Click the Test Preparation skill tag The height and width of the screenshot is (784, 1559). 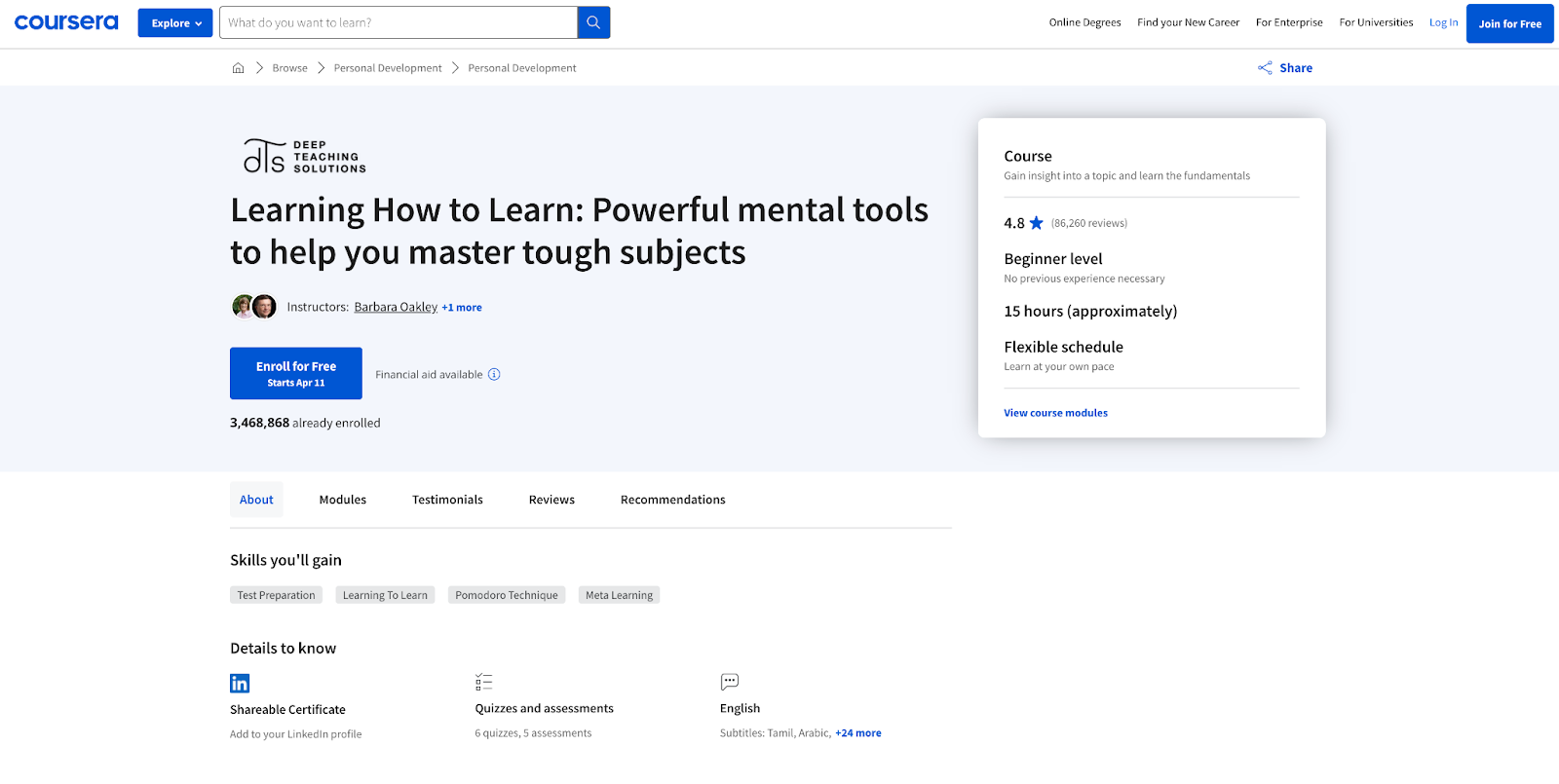click(277, 595)
